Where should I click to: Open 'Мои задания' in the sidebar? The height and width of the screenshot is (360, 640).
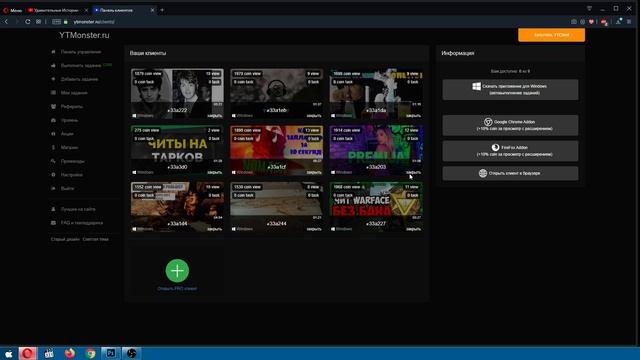point(74,93)
